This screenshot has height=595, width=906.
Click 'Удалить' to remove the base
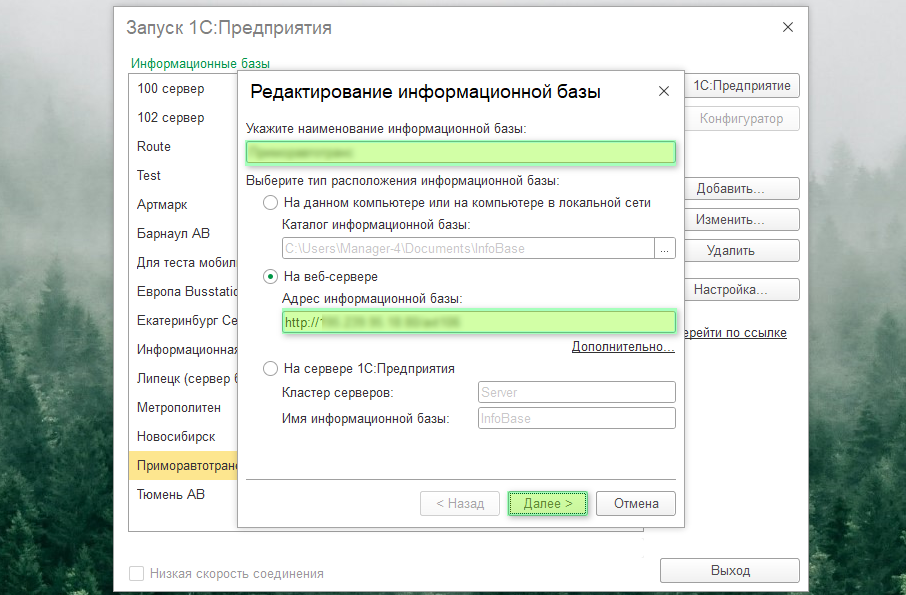[x=742, y=251]
